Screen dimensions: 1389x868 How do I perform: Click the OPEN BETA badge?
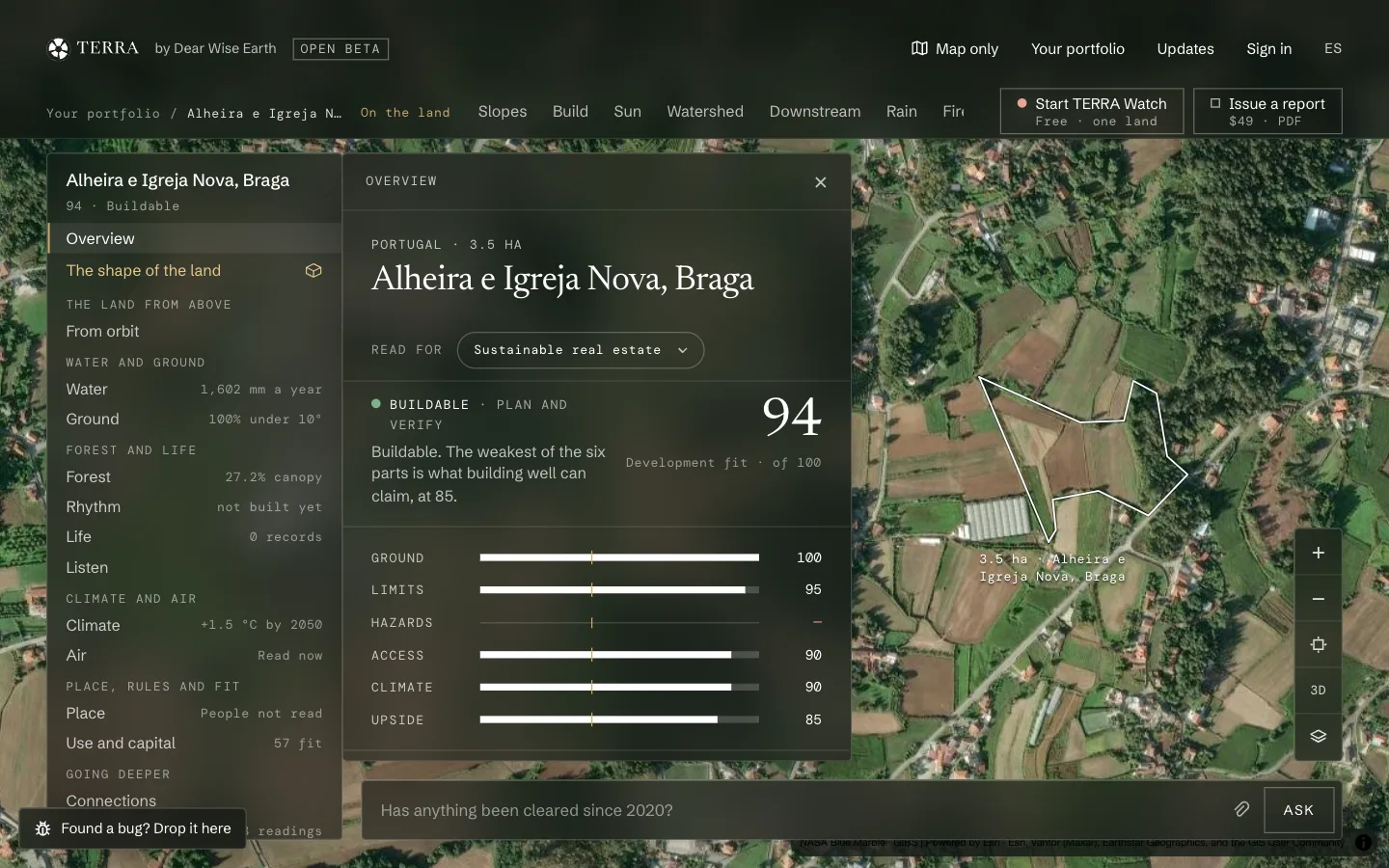(340, 49)
